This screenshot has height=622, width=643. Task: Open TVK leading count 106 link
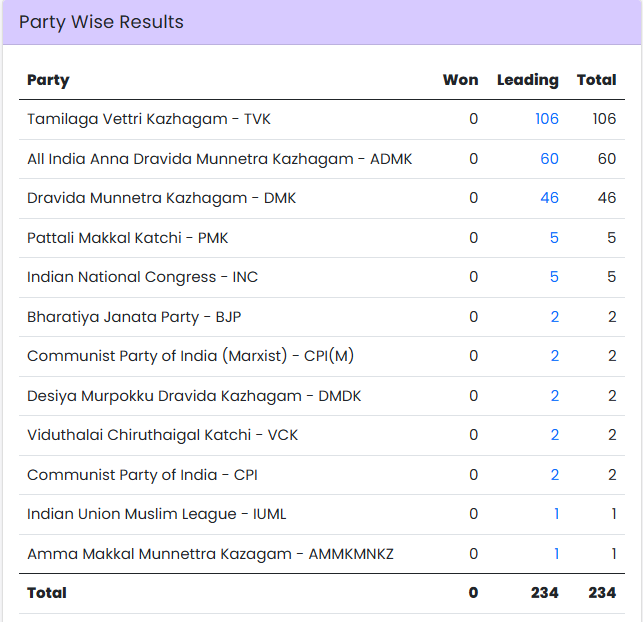coord(547,119)
